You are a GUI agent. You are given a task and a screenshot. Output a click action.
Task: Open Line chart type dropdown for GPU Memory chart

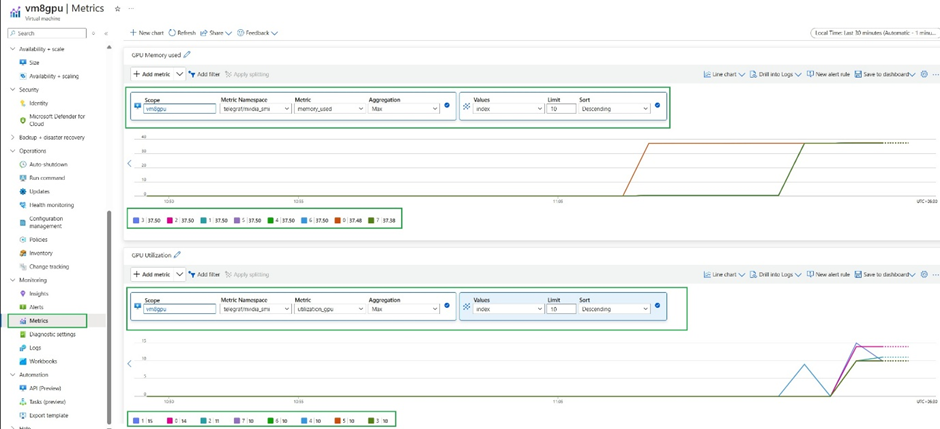(724, 74)
